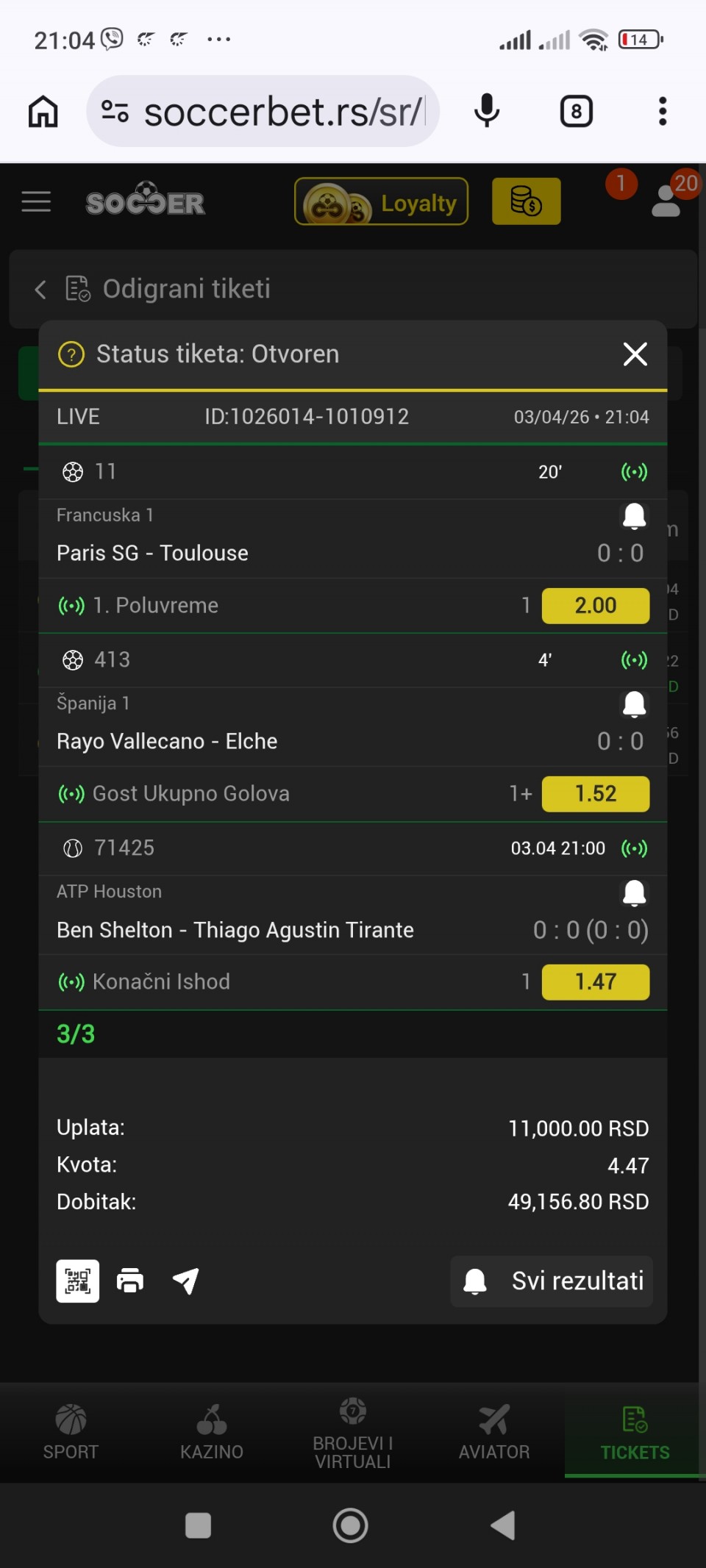Share ticket via paper plane icon

point(185,1281)
